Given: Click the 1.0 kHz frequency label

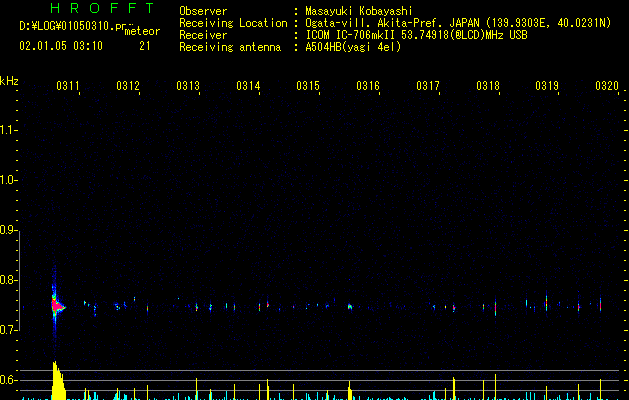Looking at the screenshot, I should 8,180.
